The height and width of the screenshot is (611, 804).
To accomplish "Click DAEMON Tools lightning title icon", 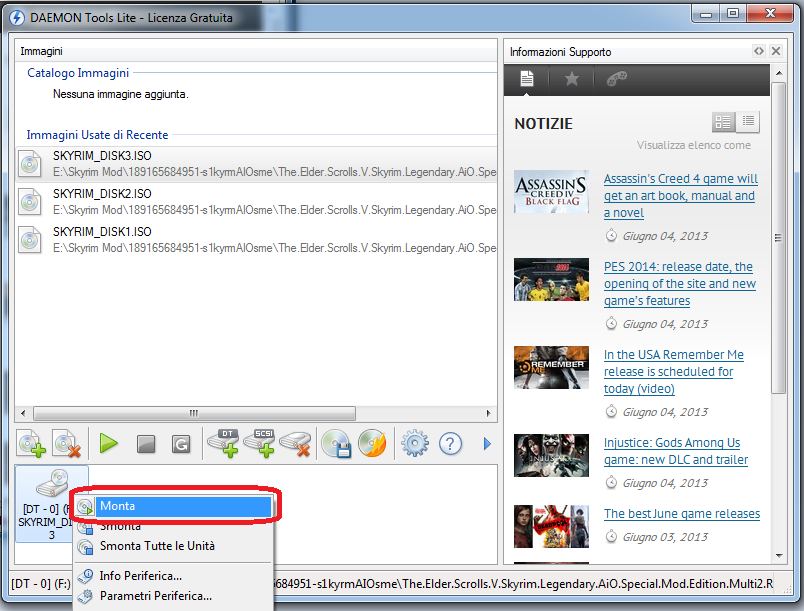I will [17, 18].
